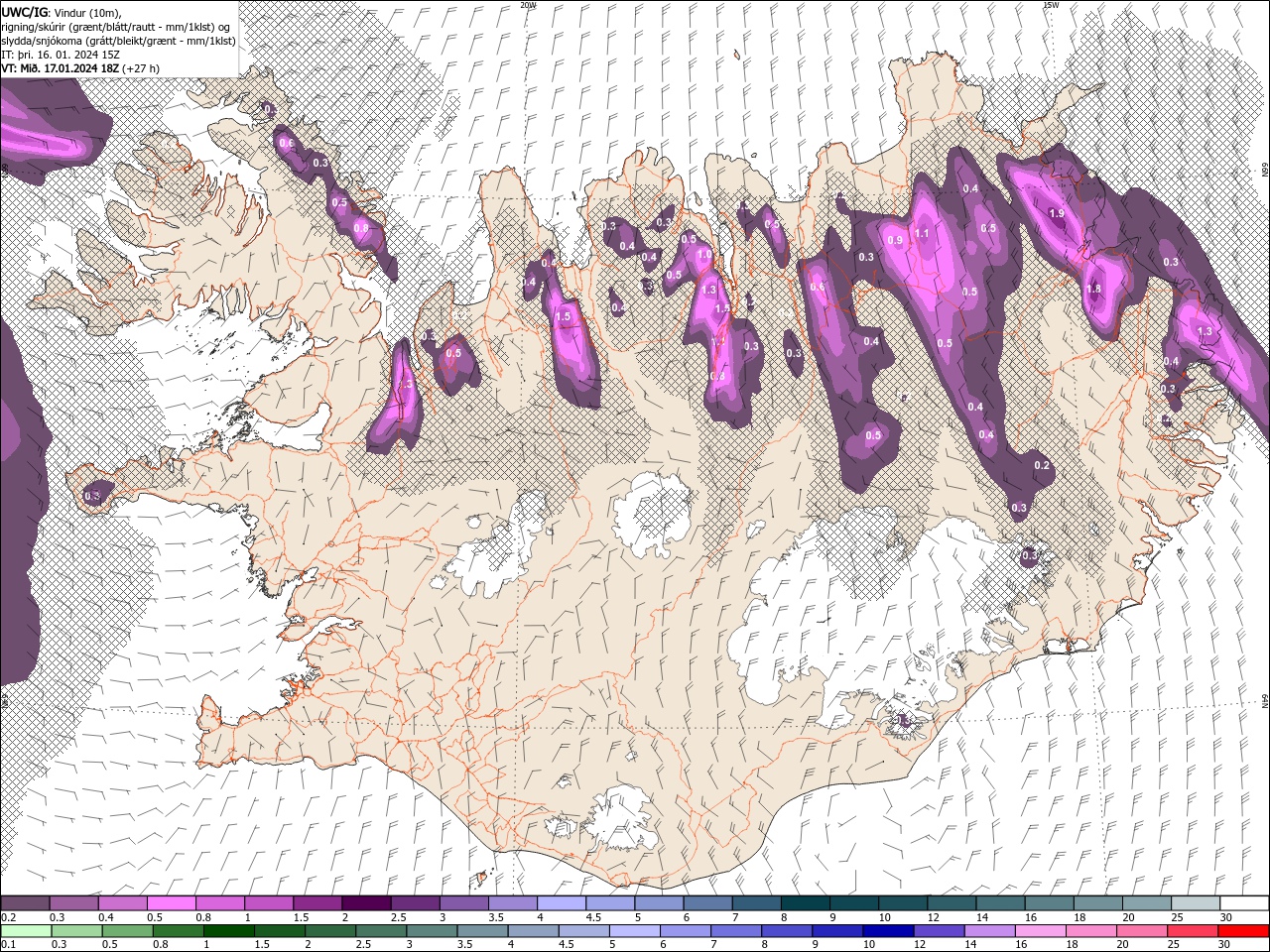The height and width of the screenshot is (952, 1270).
Task: Select the dark purple top-row swatch between 2 and 2.5
Action: click(x=366, y=903)
